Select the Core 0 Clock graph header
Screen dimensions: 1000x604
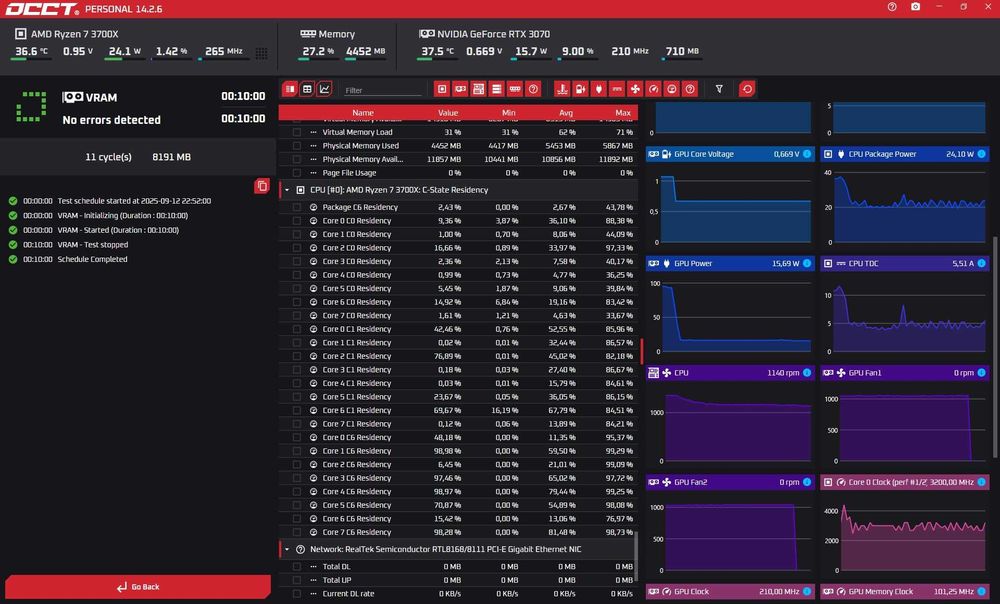tap(905, 482)
